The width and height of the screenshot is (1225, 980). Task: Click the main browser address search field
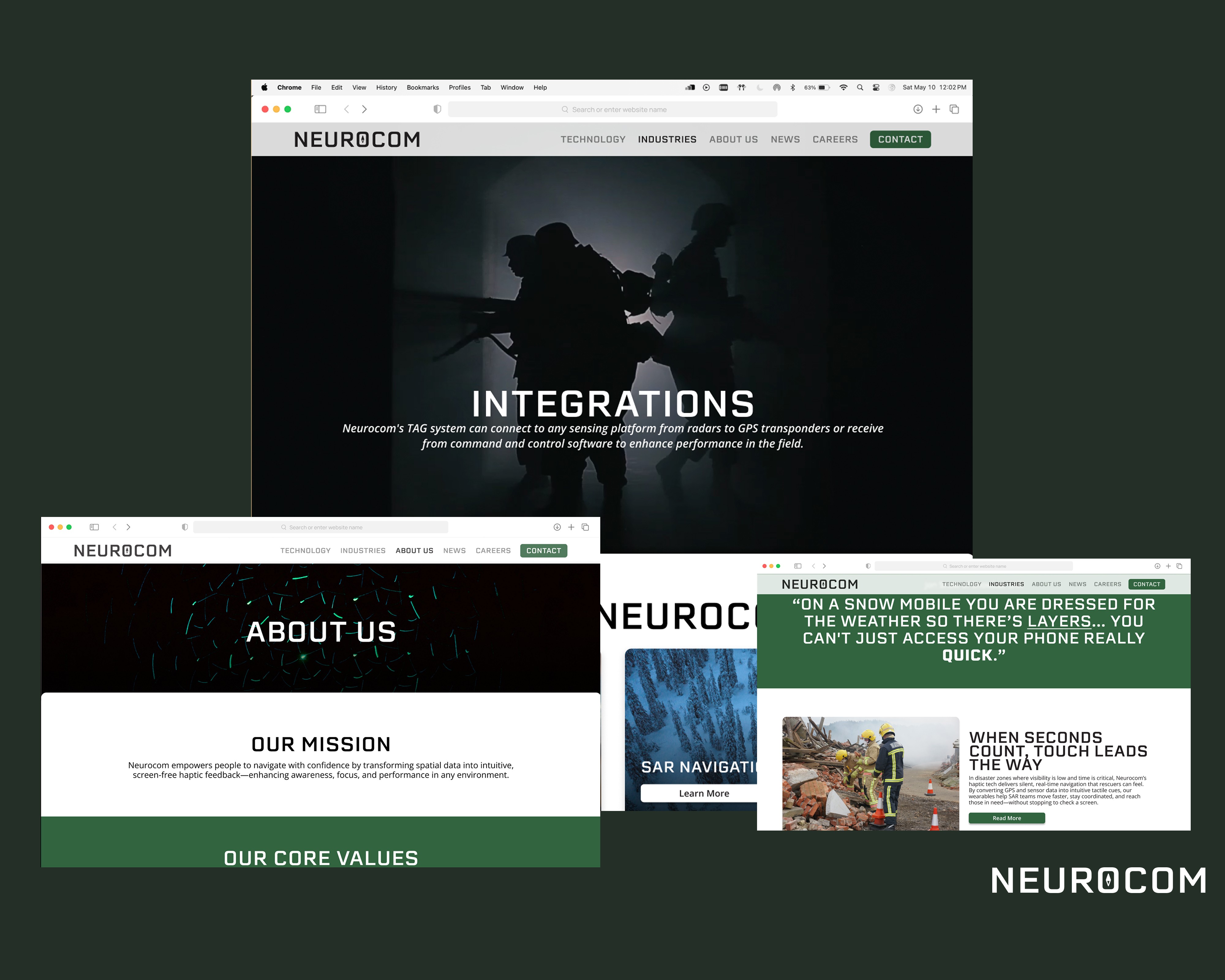tap(612, 109)
